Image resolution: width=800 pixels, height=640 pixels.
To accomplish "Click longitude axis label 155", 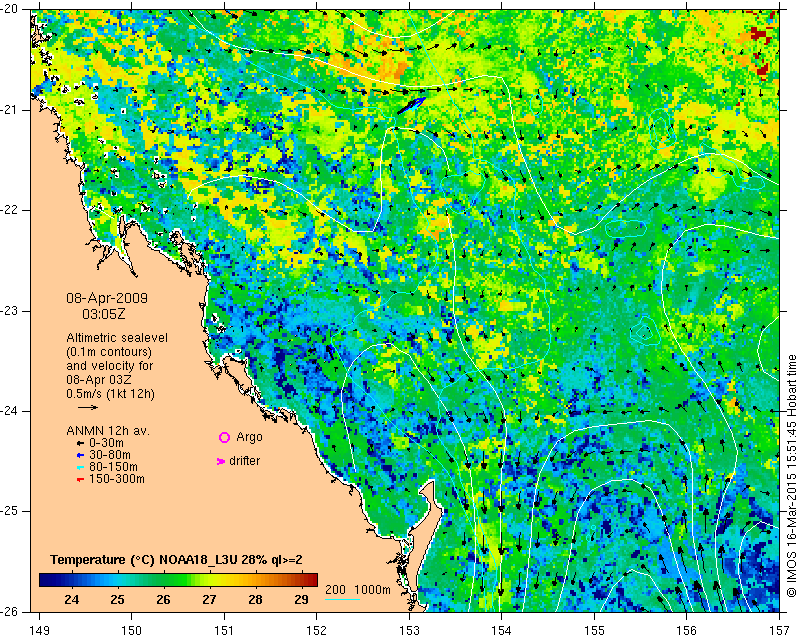I will click(x=594, y=631).
